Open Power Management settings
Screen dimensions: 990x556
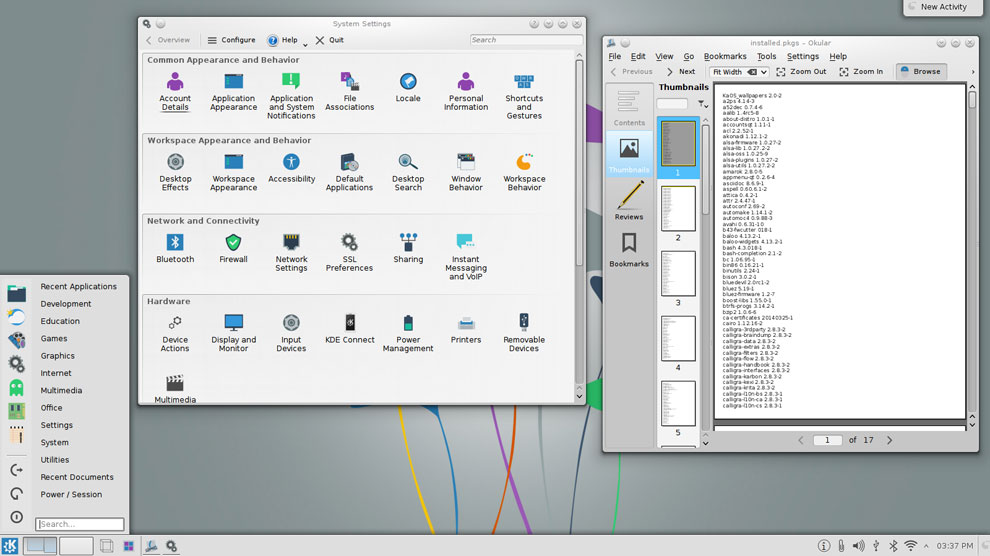[x=408, y=333]
